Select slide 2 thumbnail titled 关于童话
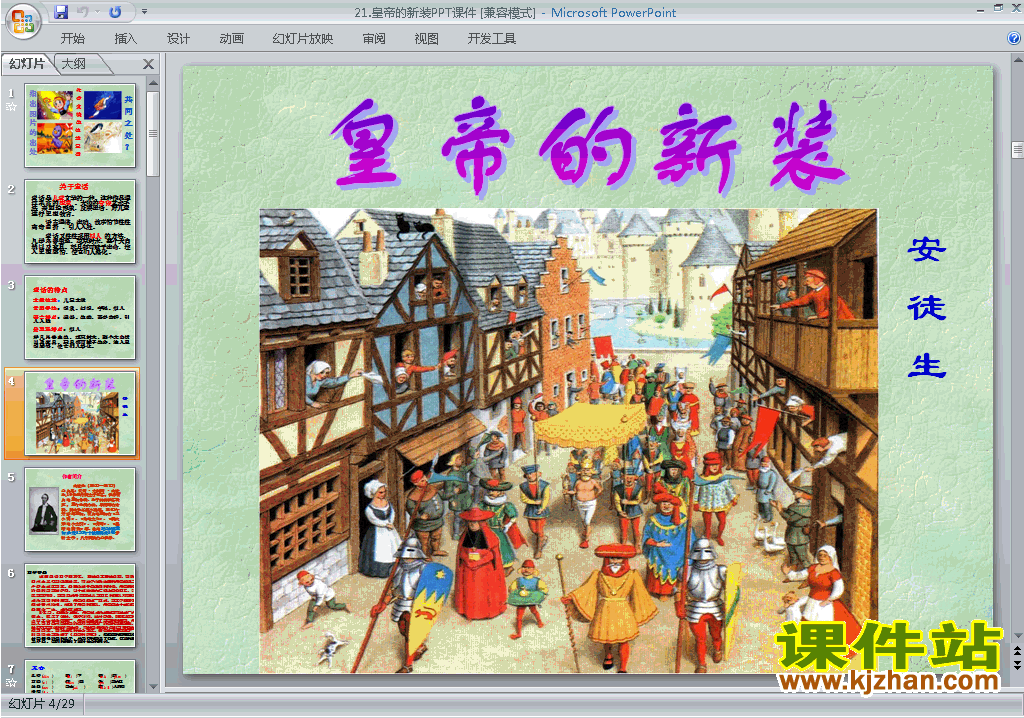 pos(80,221)
